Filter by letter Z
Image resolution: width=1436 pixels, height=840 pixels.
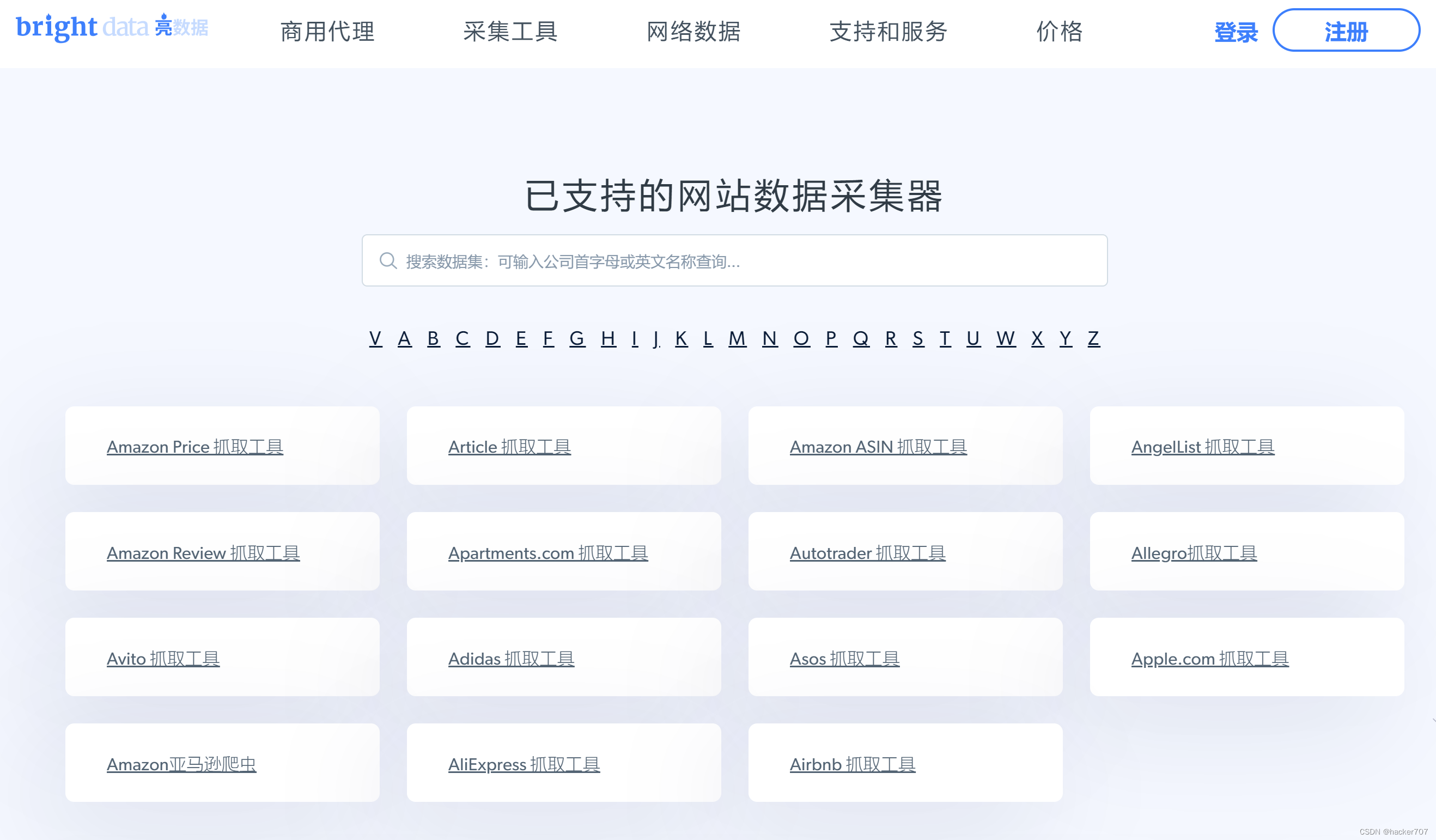[1093, 338]
